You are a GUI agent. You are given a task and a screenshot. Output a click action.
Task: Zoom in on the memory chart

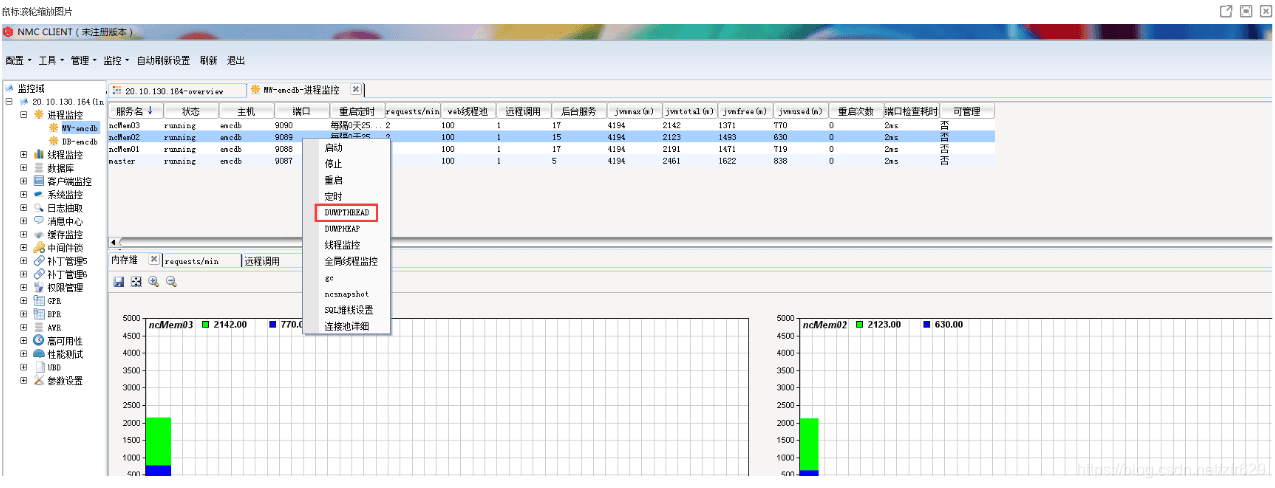click(153, 282)
